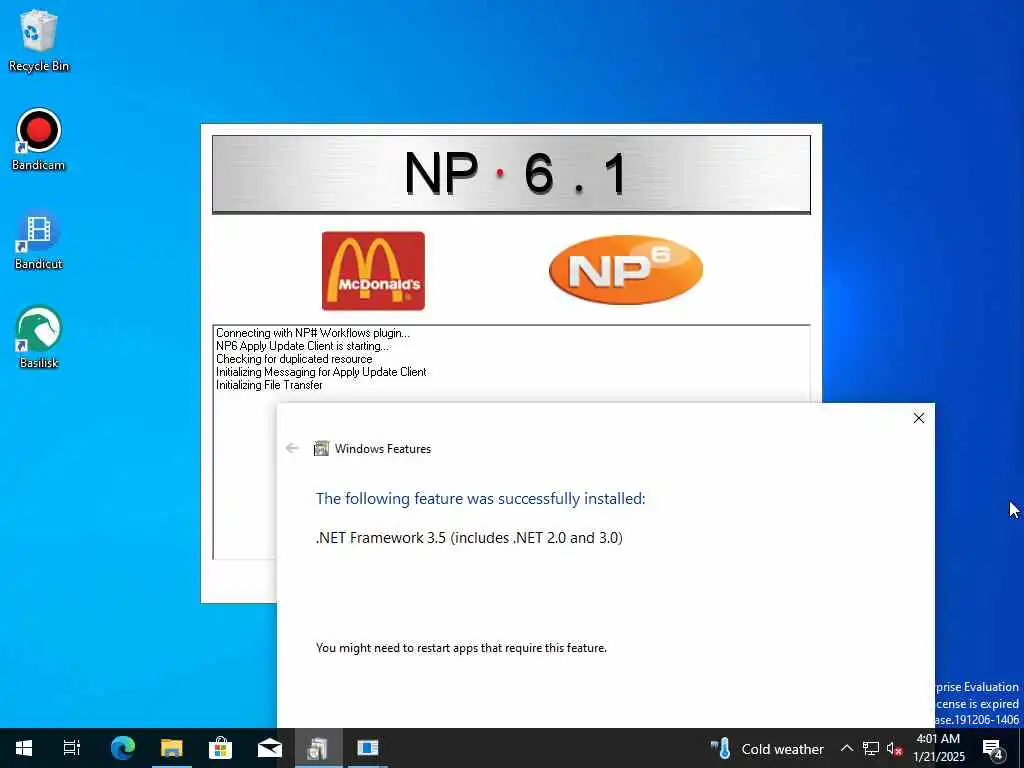
Task: Select 'Checking for duplicated resource' log line
Action: tap(294, 359)
